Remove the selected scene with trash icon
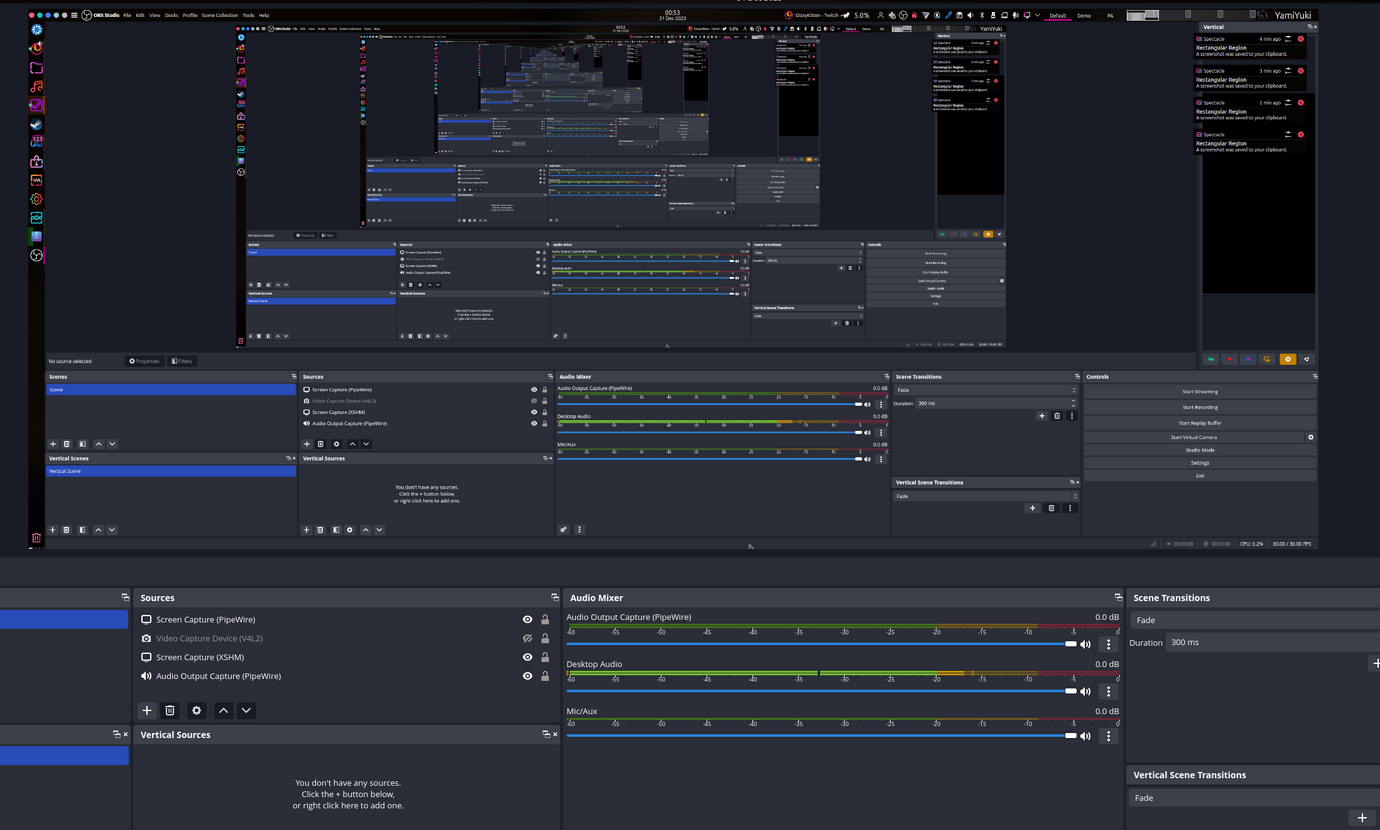 [67, 444]
